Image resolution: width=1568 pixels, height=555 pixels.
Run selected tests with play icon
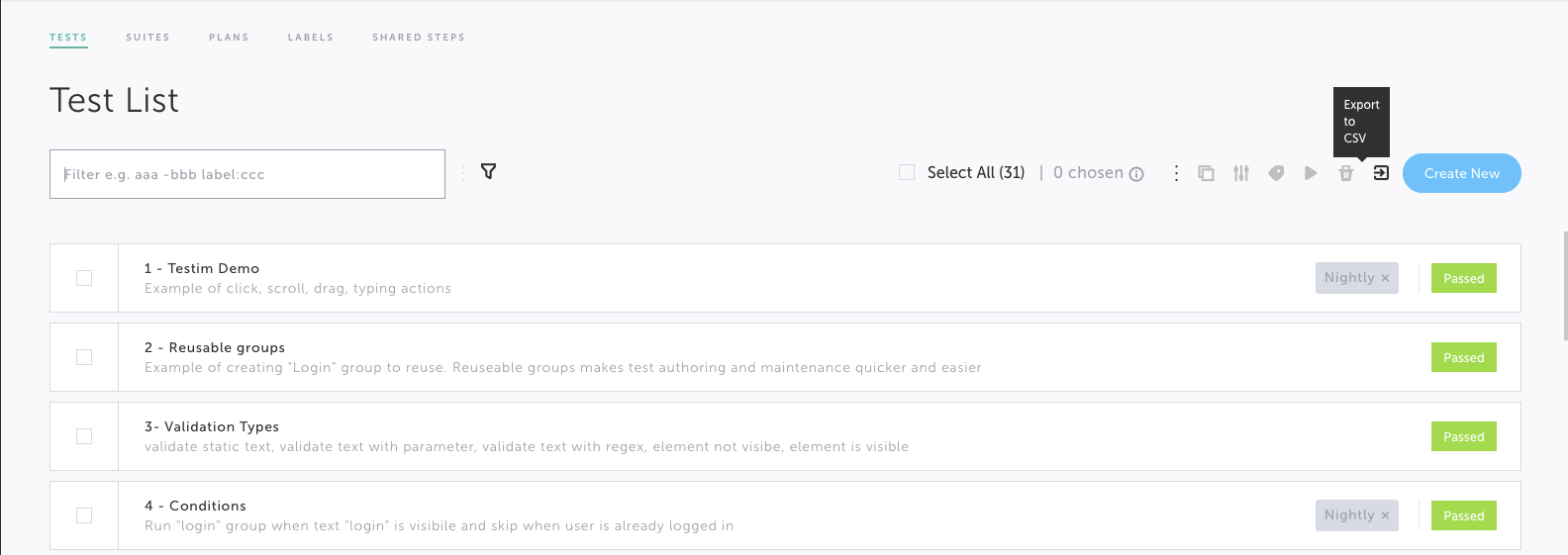click(x=1311, y=173)
